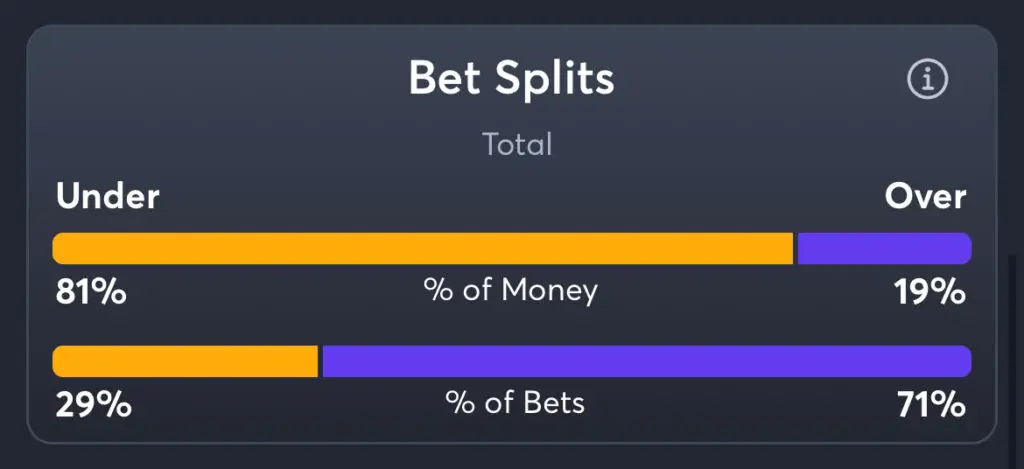Click the 29% bets value
Image resolution: width=1024 pixels, height=469 pixels.
93,405
